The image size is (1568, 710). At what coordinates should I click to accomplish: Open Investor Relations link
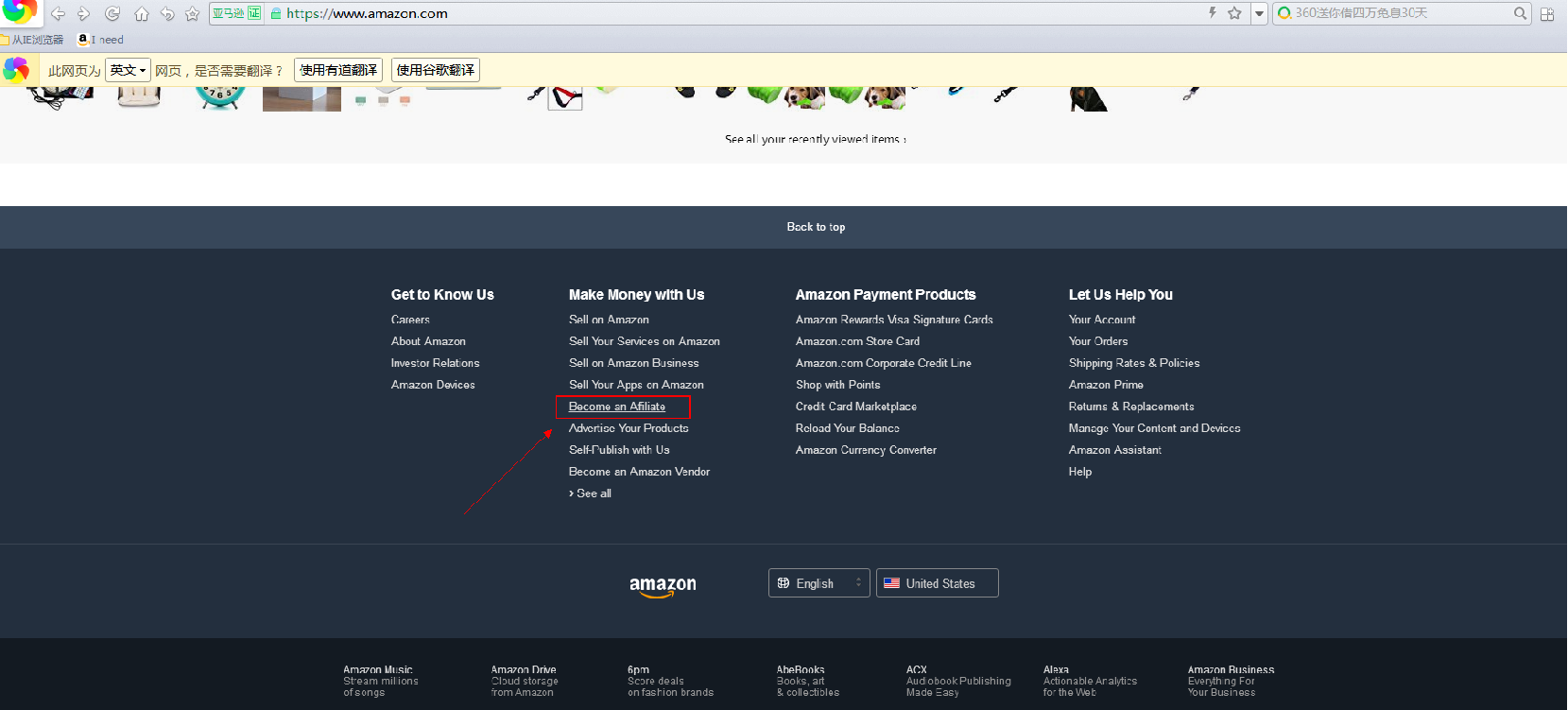point(435,363)
